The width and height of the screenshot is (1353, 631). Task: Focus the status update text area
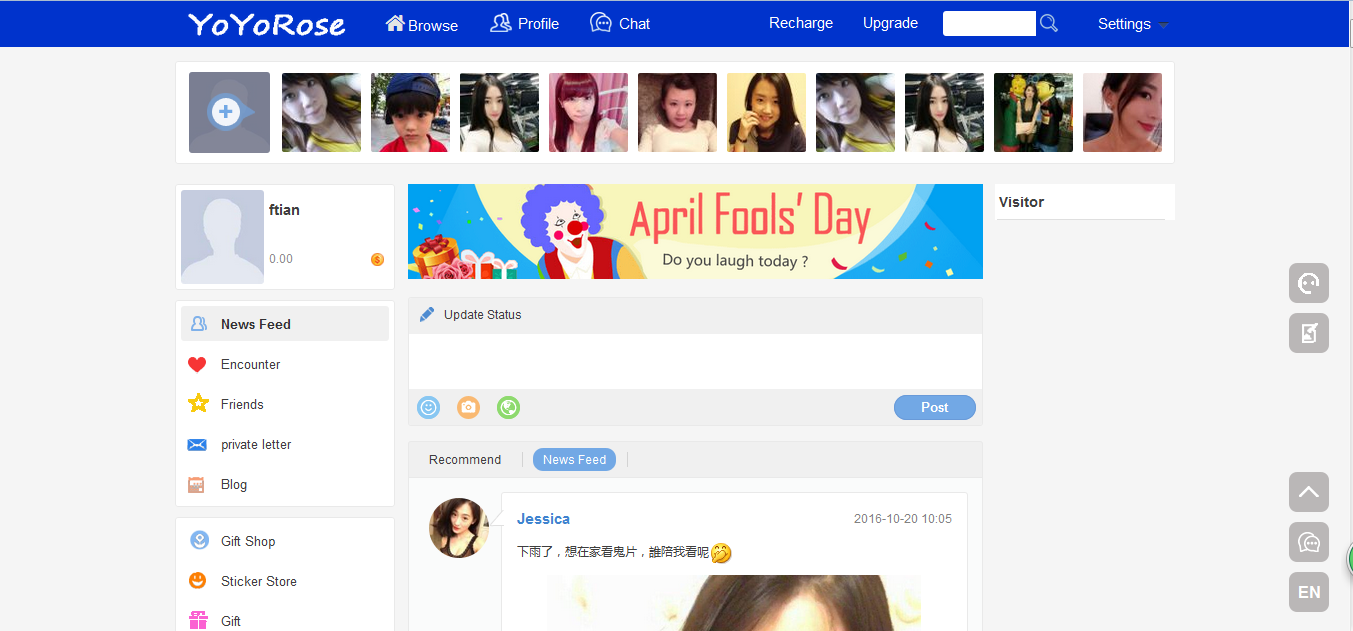695,361
